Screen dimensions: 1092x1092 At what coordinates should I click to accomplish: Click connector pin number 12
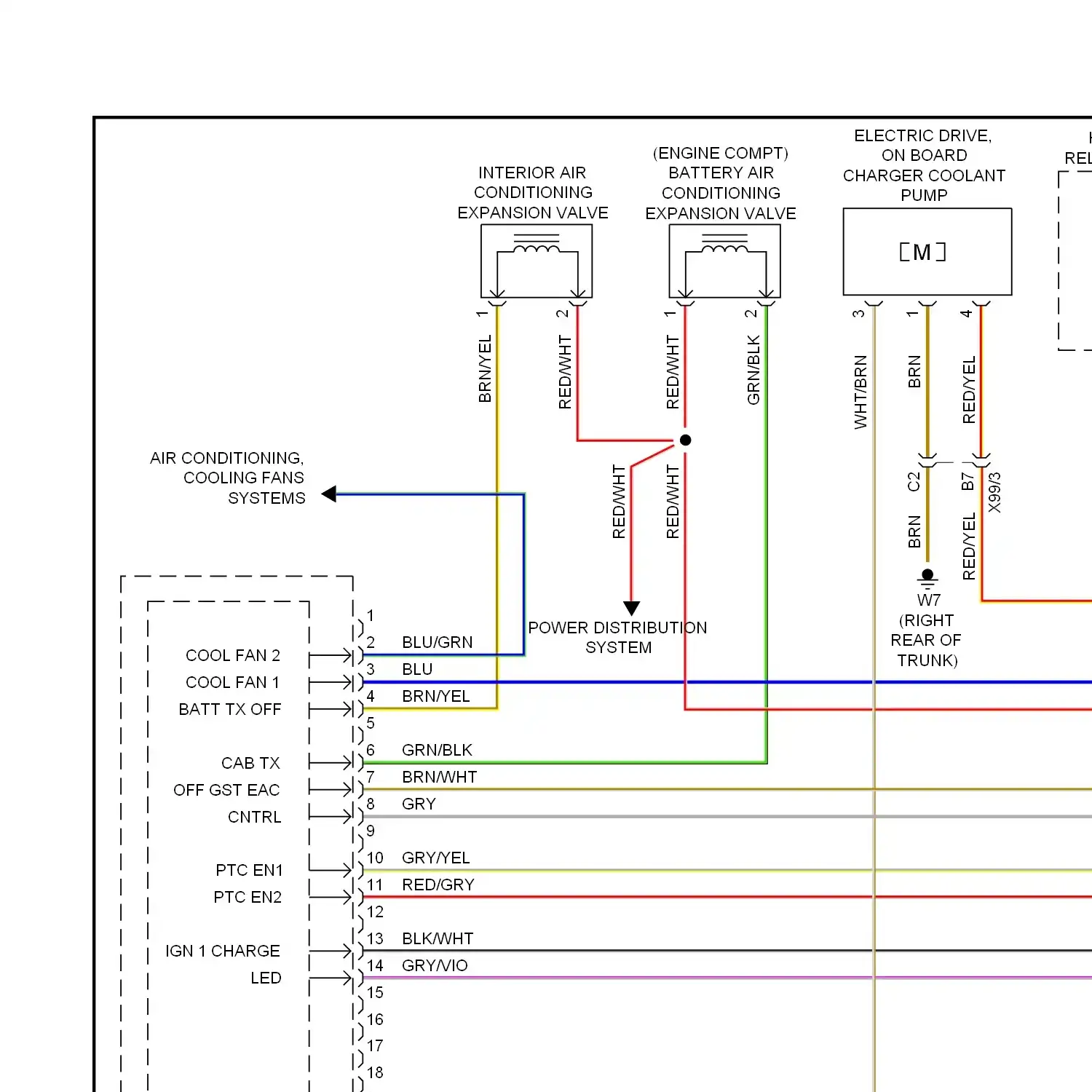click(375, 912)
